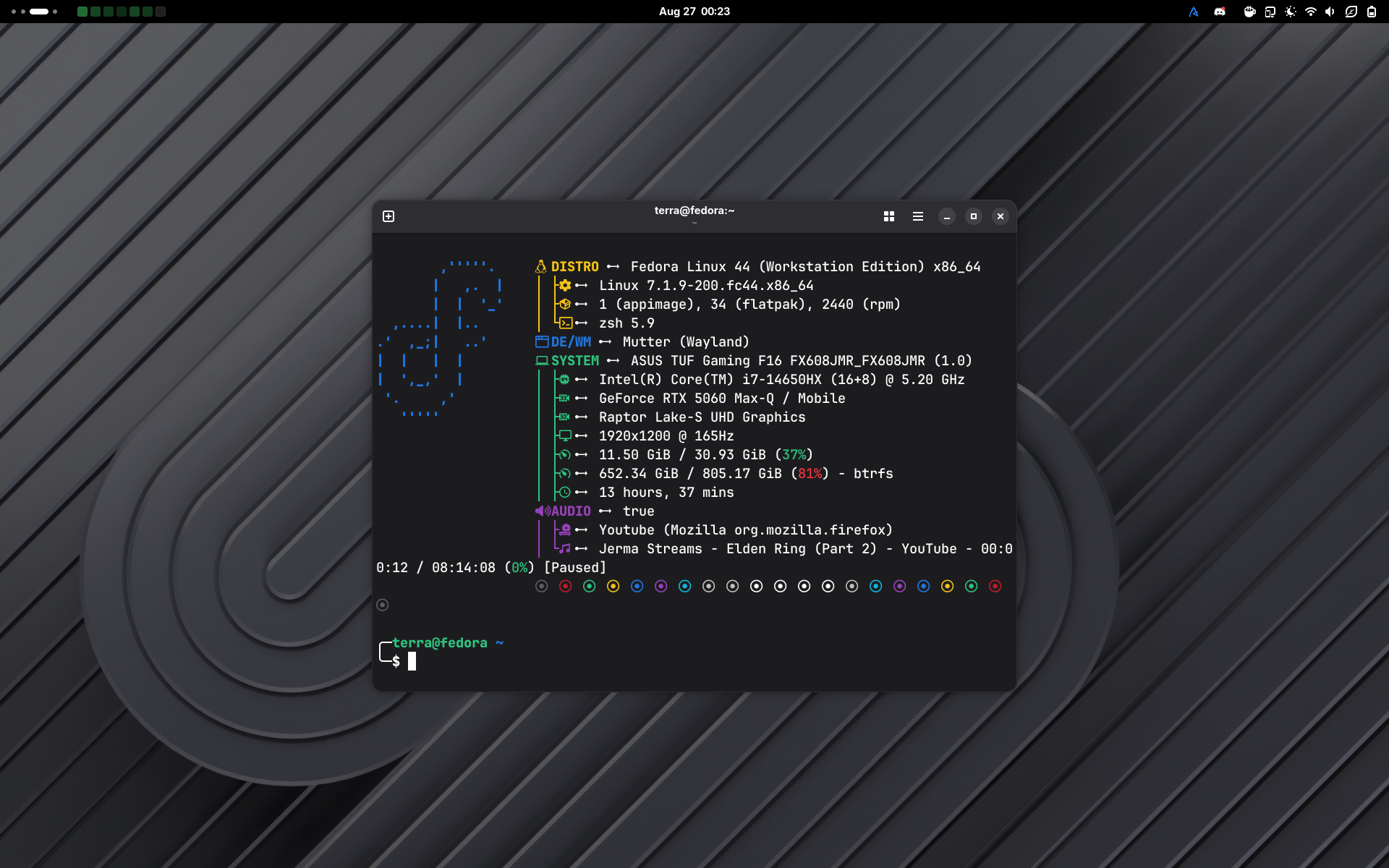Image resolution: width=1389 pixels, height=868 pixels.
Task: Click the 'true' value after AUDIO
Action: coord(639,511)
